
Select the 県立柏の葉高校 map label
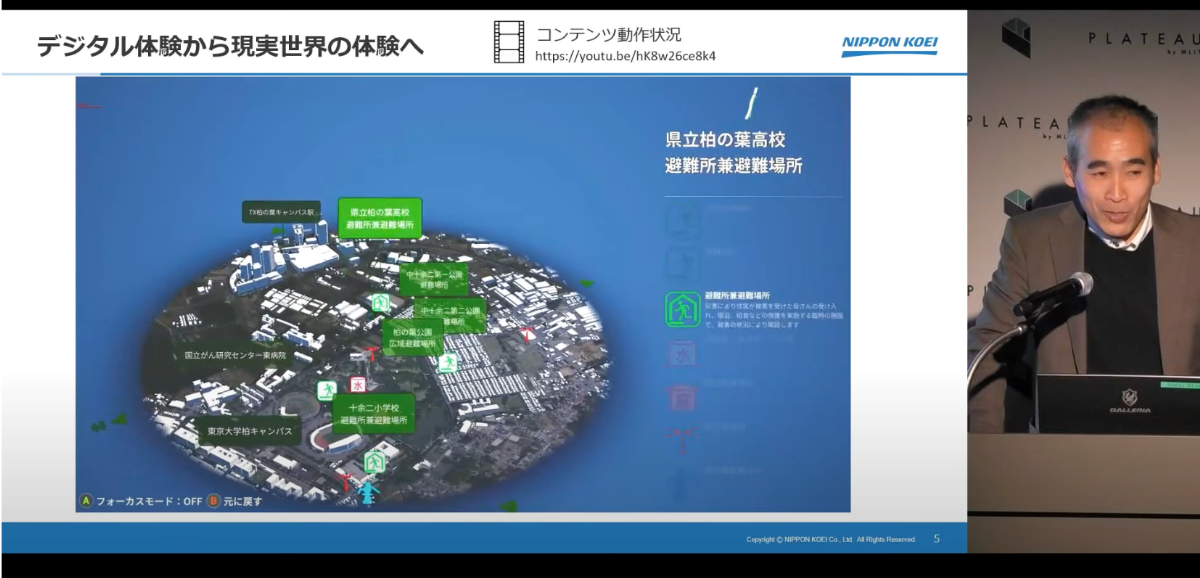[x=379, y=219]
